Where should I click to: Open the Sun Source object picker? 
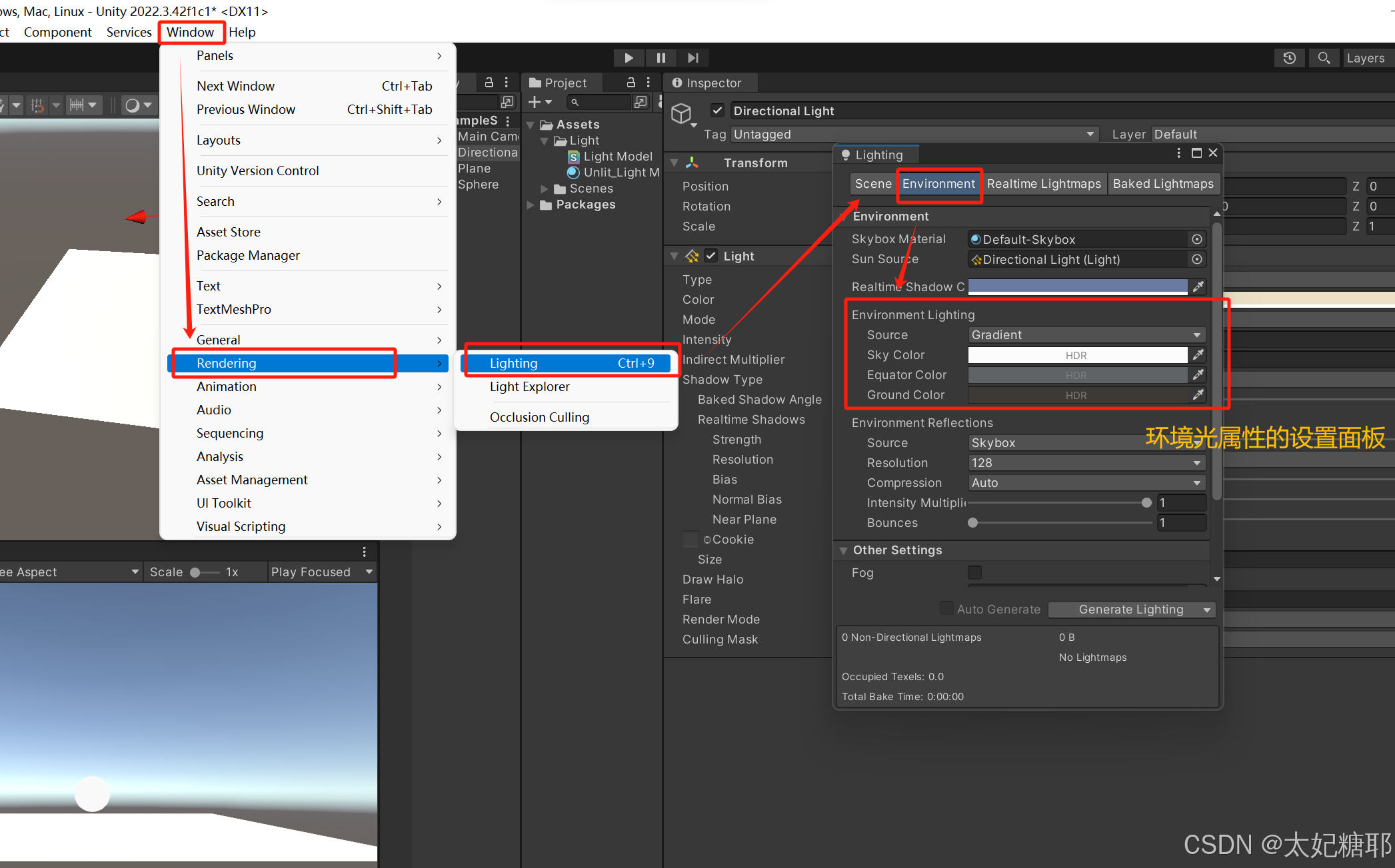(x=1197, y=259)
